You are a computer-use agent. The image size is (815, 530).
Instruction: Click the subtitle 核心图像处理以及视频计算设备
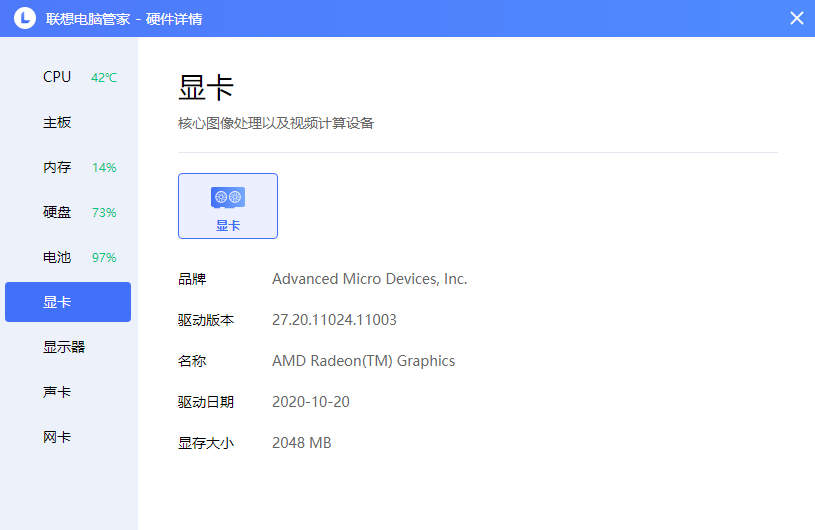click(x=276, y=123)
